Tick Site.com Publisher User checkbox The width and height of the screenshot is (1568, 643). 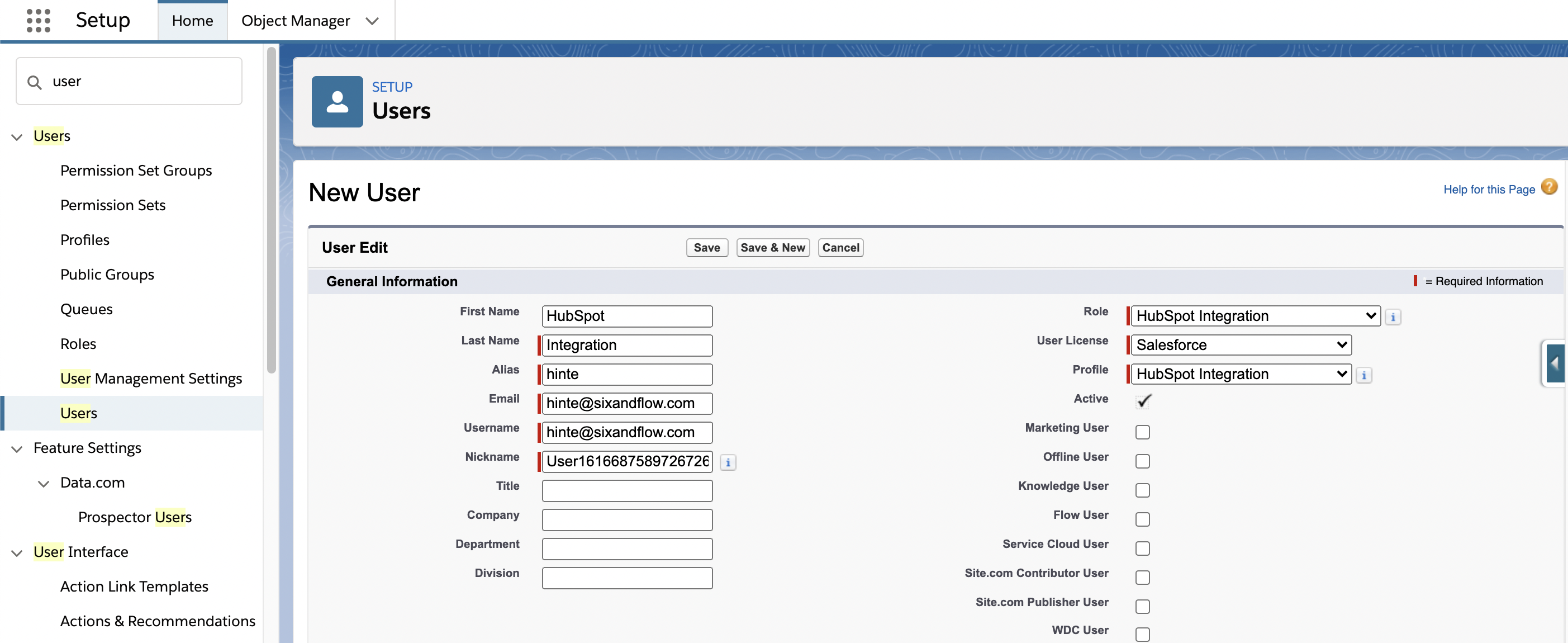point(1143,607)
